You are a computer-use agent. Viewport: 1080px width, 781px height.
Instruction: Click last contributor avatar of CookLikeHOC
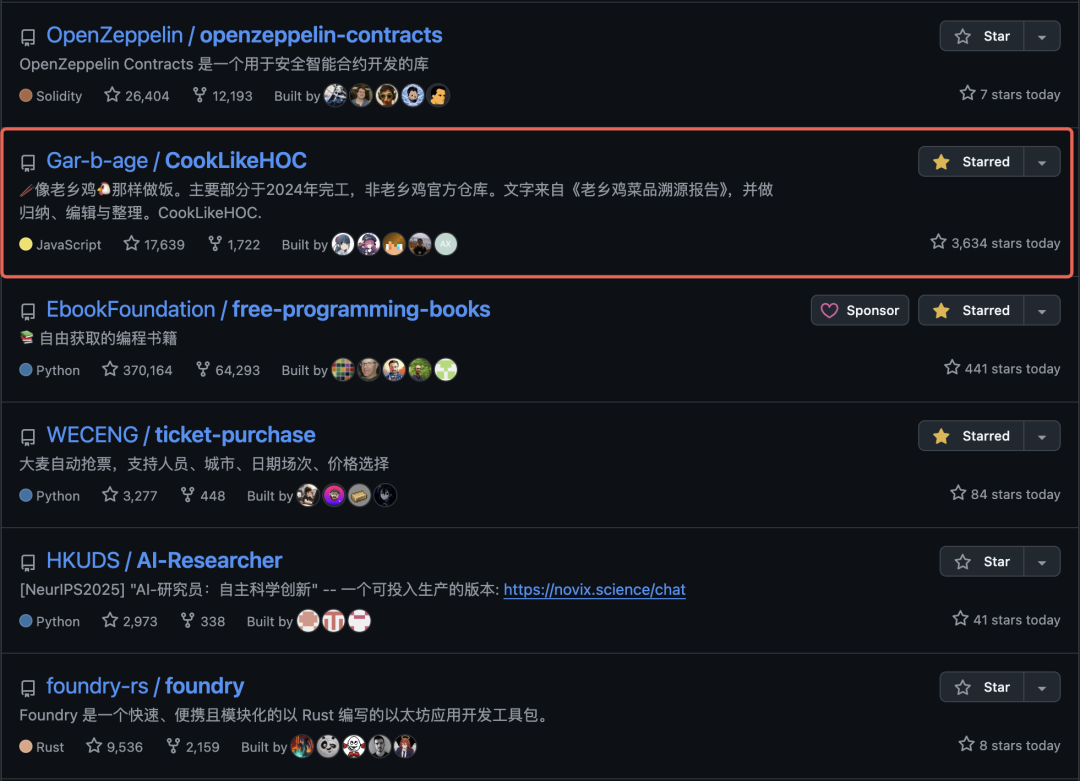pyautogui.click(x=446, y=244)
